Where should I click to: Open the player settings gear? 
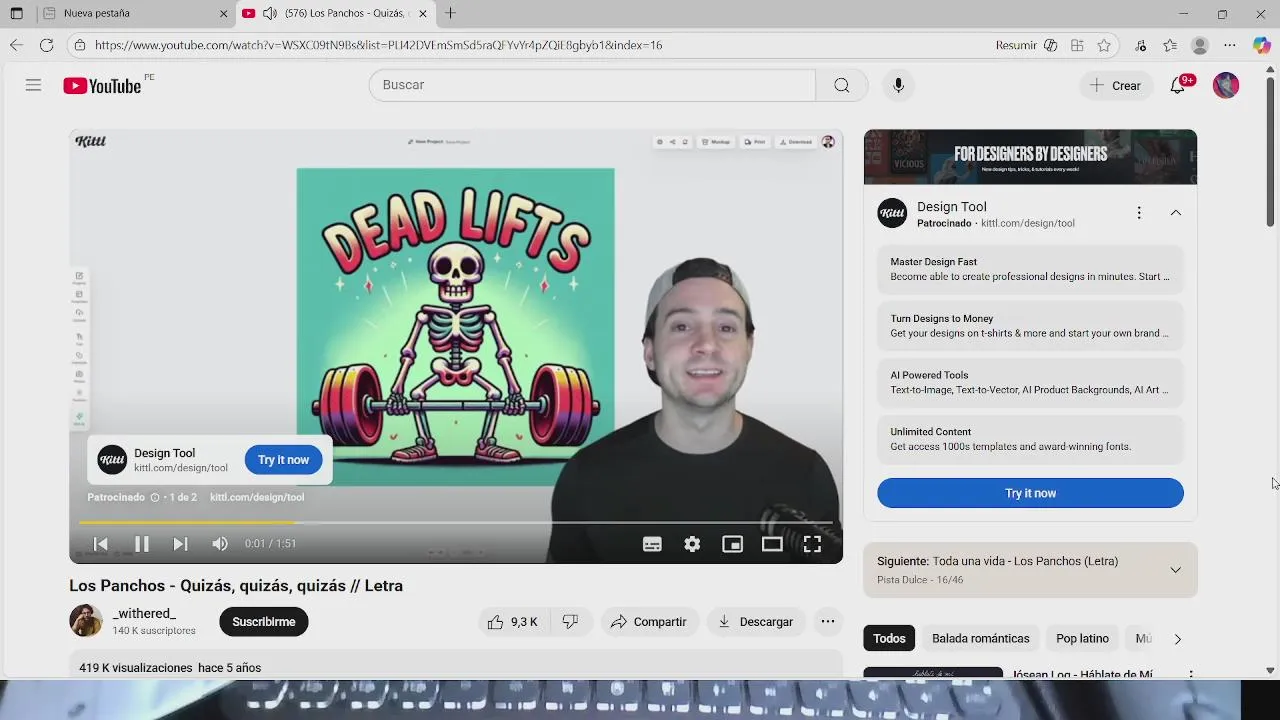(x=692, y=544)
